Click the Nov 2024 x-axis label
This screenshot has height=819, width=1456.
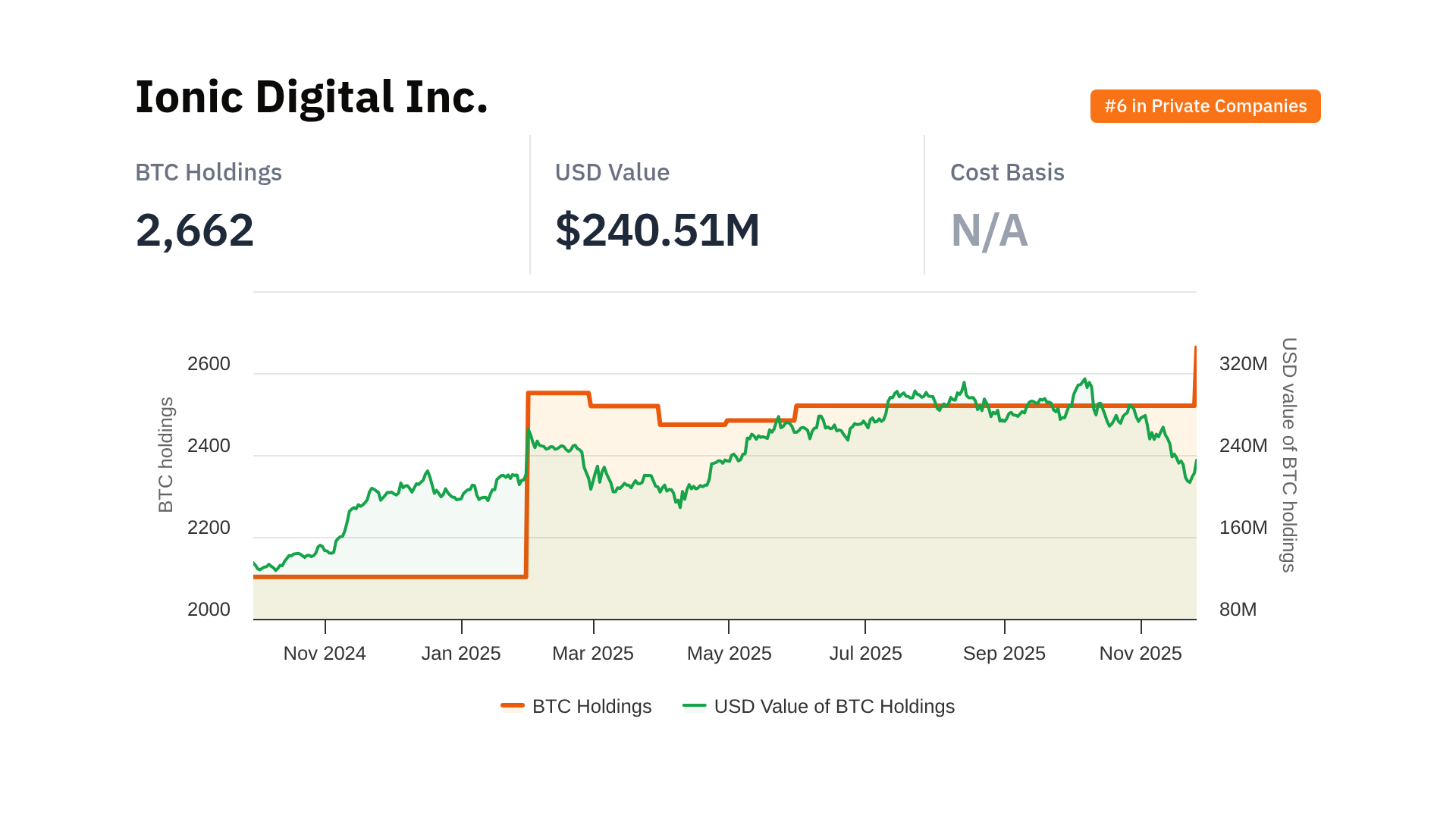[325, 653]
